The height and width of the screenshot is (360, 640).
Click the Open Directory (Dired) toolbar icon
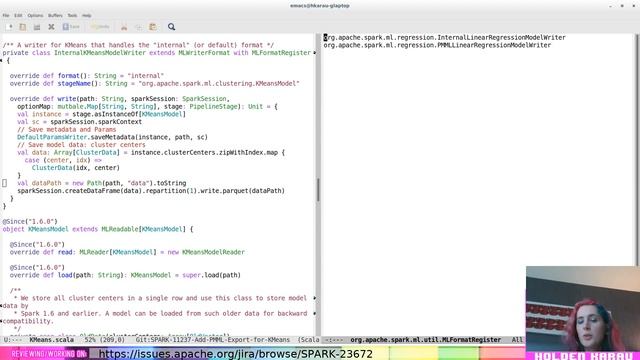point(37,27)
